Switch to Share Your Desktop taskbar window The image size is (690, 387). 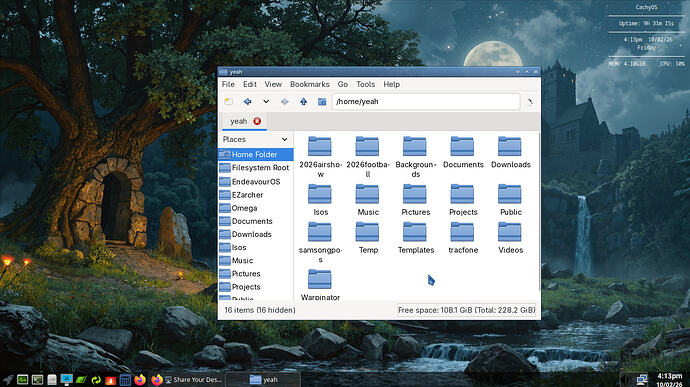pos(188,380)
